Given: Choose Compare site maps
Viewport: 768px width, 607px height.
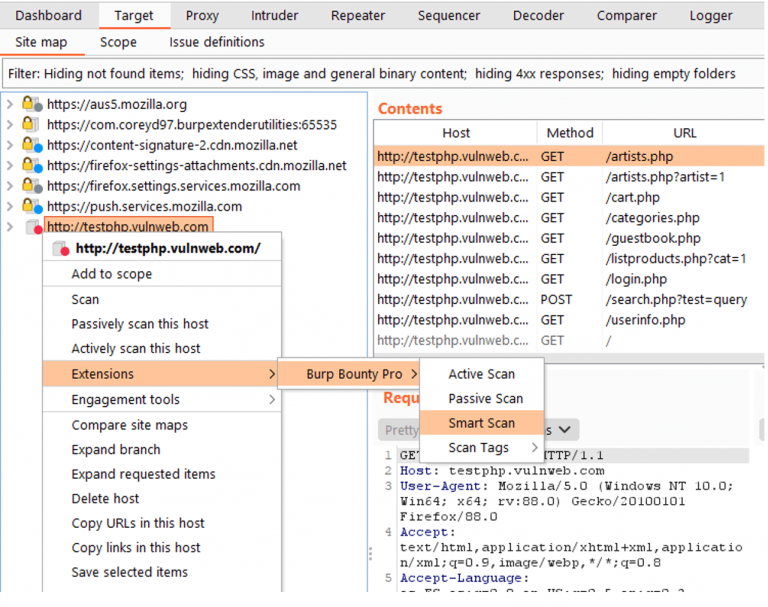Looking at the screenshot, I should (x=162, y=425).
